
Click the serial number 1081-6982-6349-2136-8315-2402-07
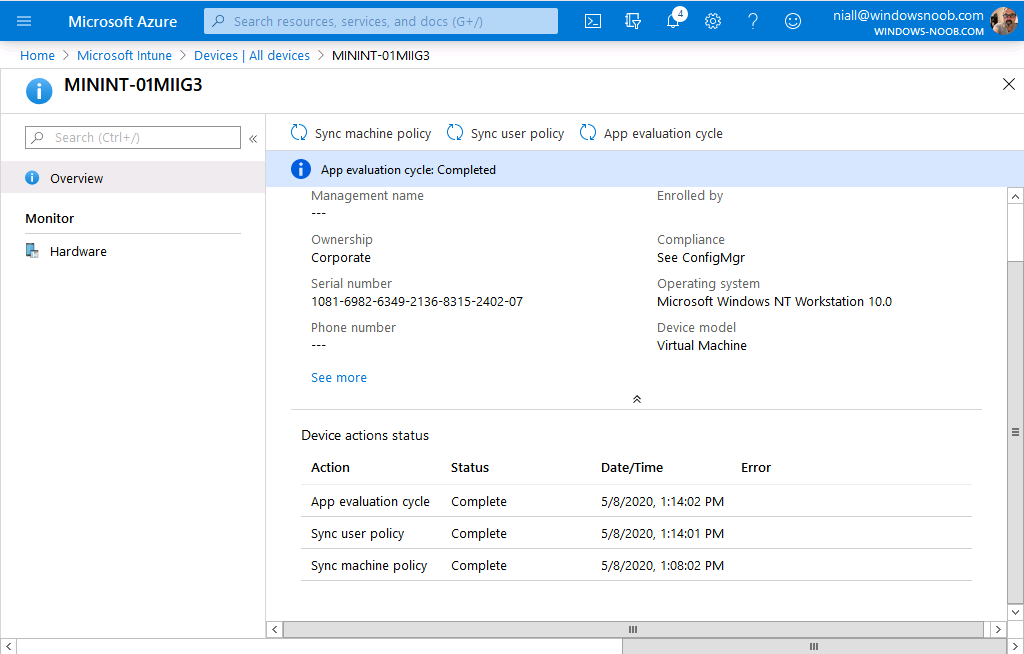click(x=417, y=301)
